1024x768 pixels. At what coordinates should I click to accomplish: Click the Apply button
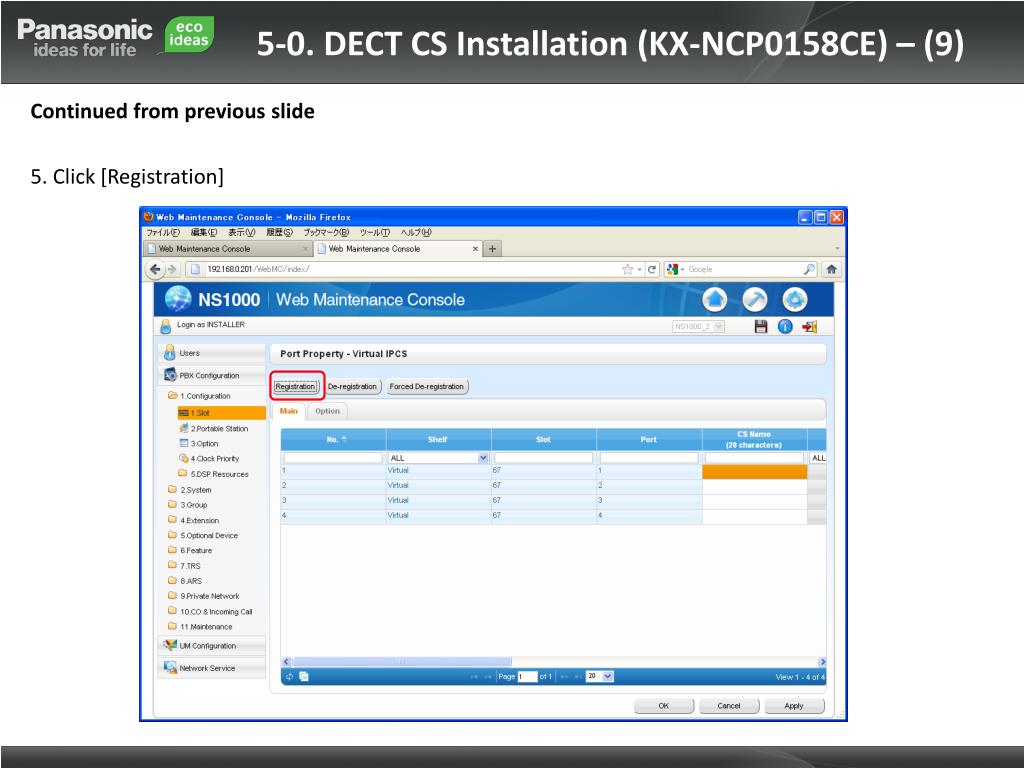(794, 706)
